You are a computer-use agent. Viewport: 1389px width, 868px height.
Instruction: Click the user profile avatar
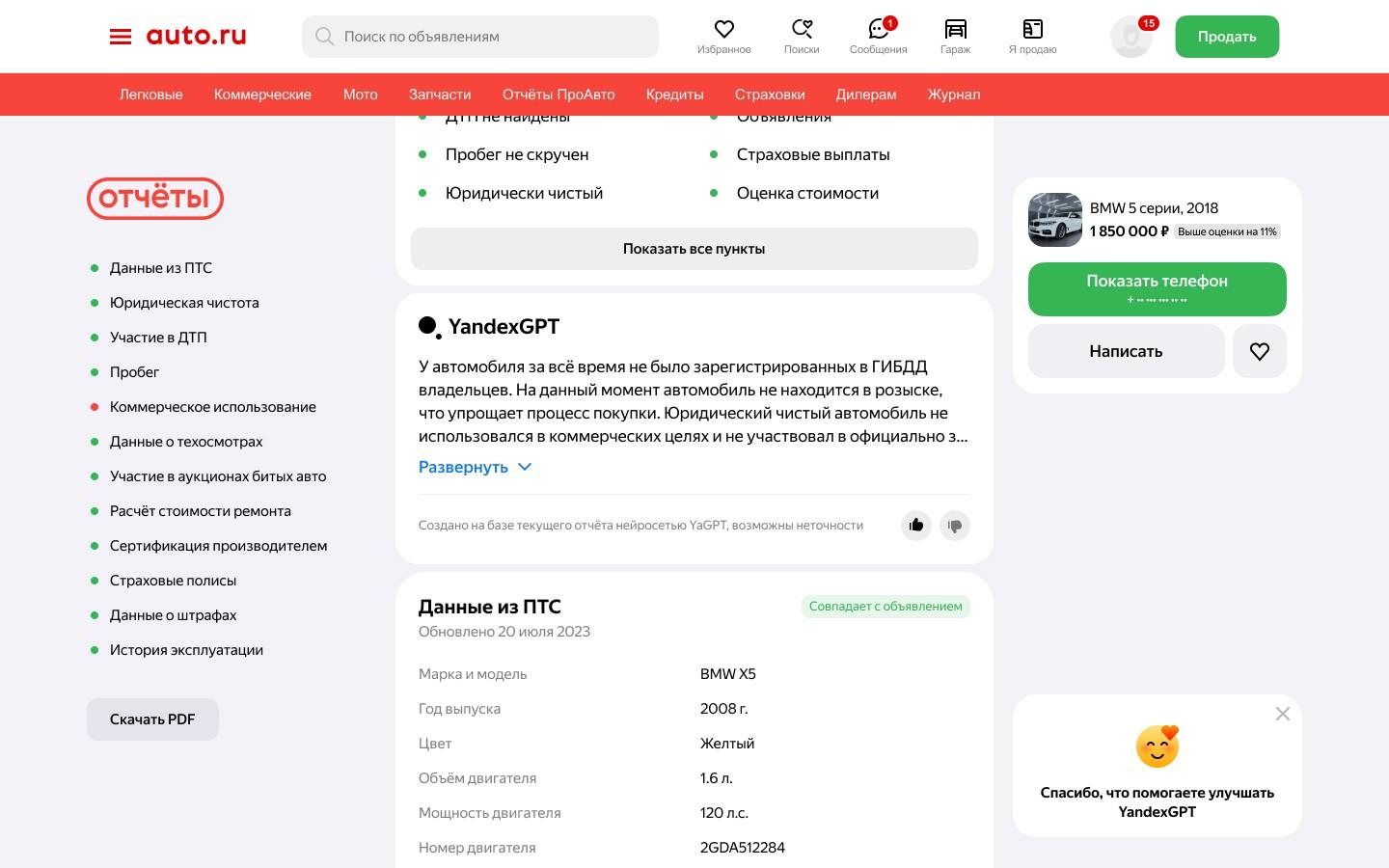(x=1131, y=37)
